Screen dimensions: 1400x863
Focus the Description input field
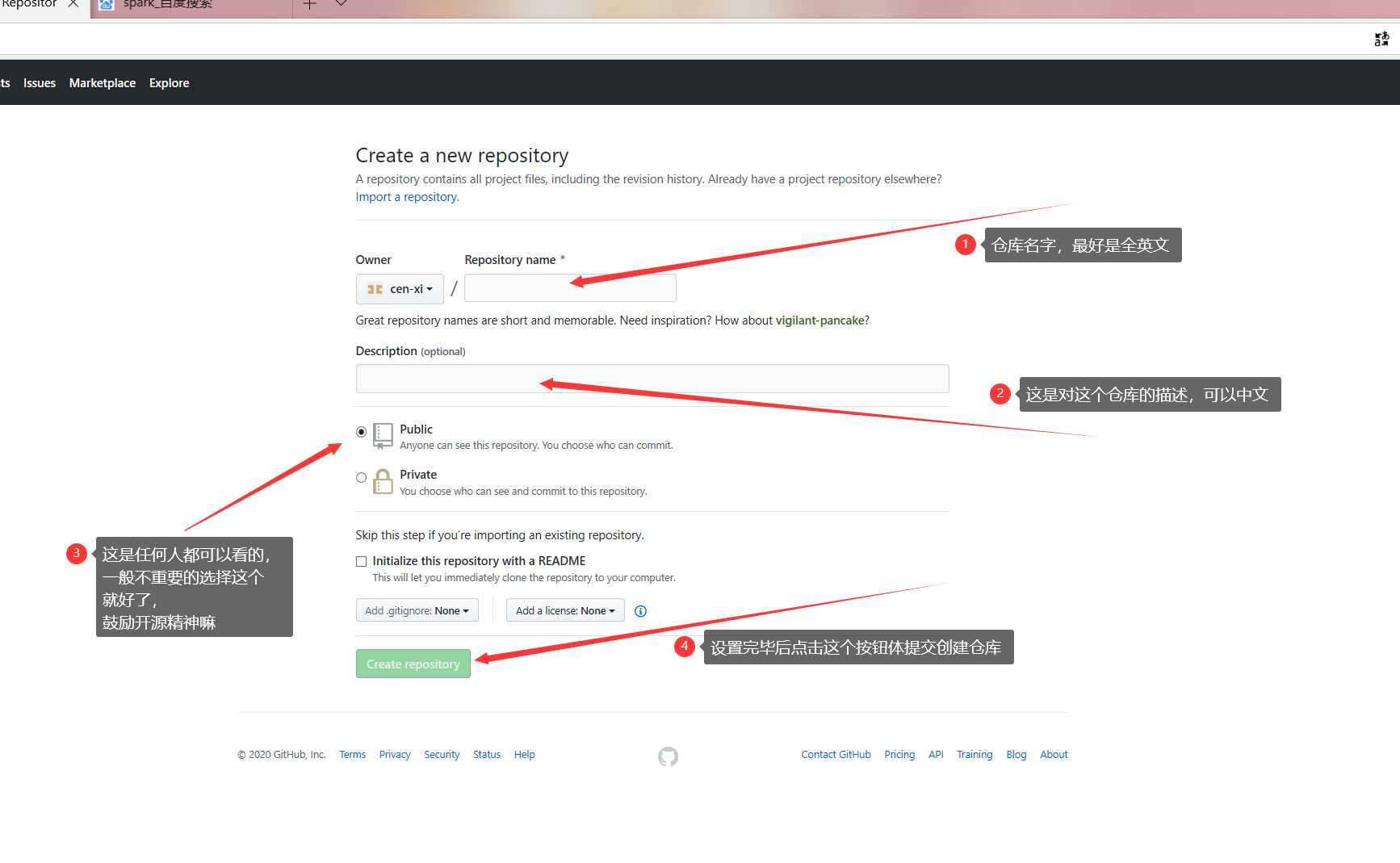[652, 379]
